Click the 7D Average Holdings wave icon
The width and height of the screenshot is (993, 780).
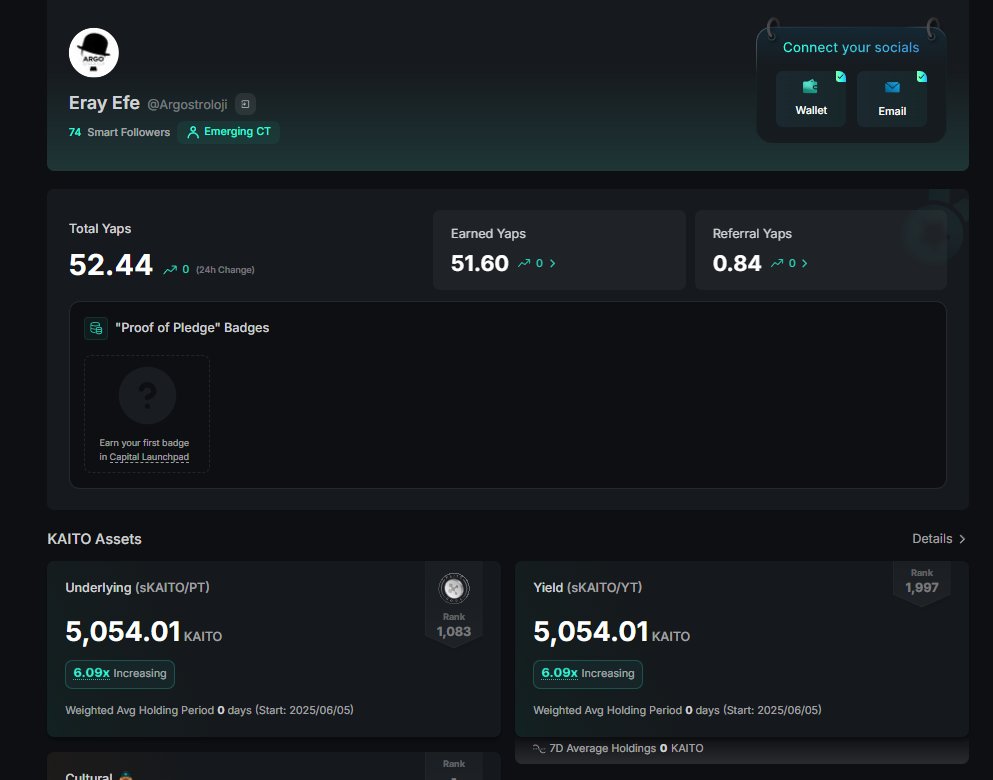[539, 748]
